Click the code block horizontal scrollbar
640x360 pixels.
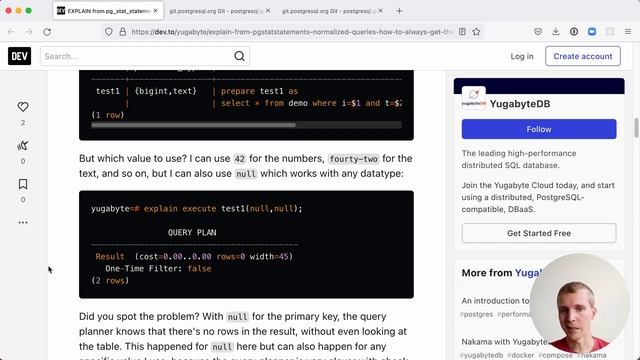click(193, 125)
